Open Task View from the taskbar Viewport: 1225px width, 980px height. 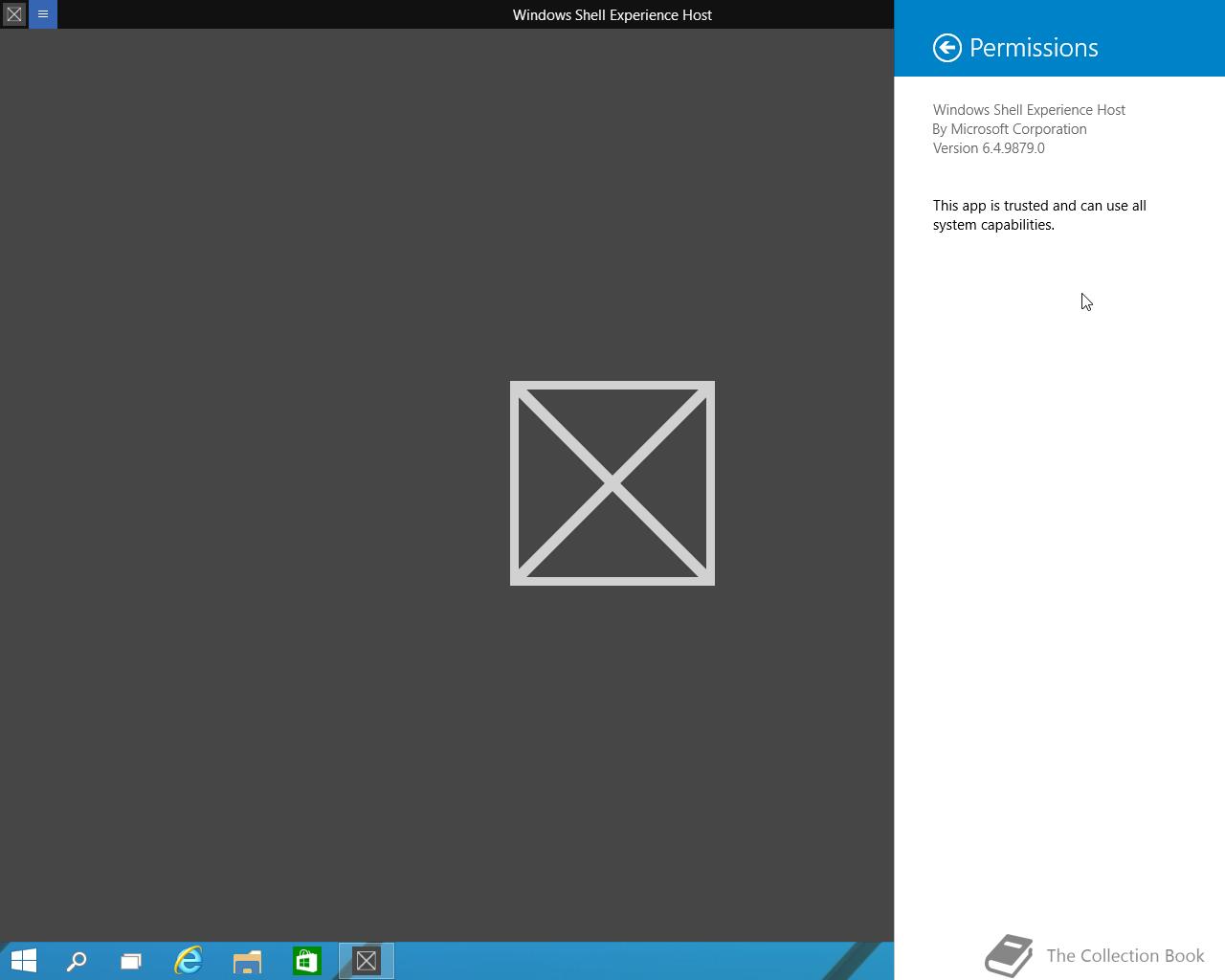(131, 961)
